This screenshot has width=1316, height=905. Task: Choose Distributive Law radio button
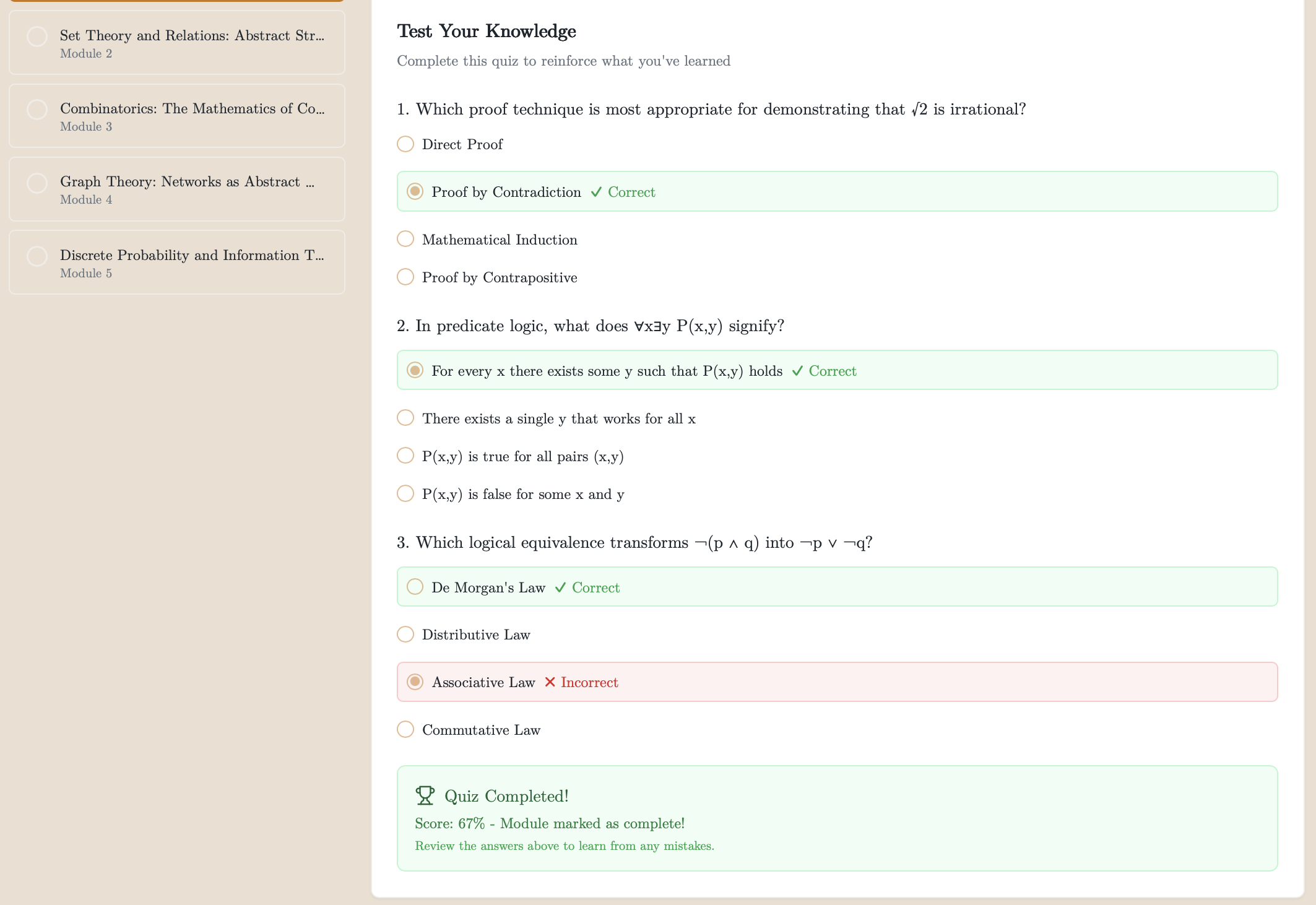[x=405, y=634]
